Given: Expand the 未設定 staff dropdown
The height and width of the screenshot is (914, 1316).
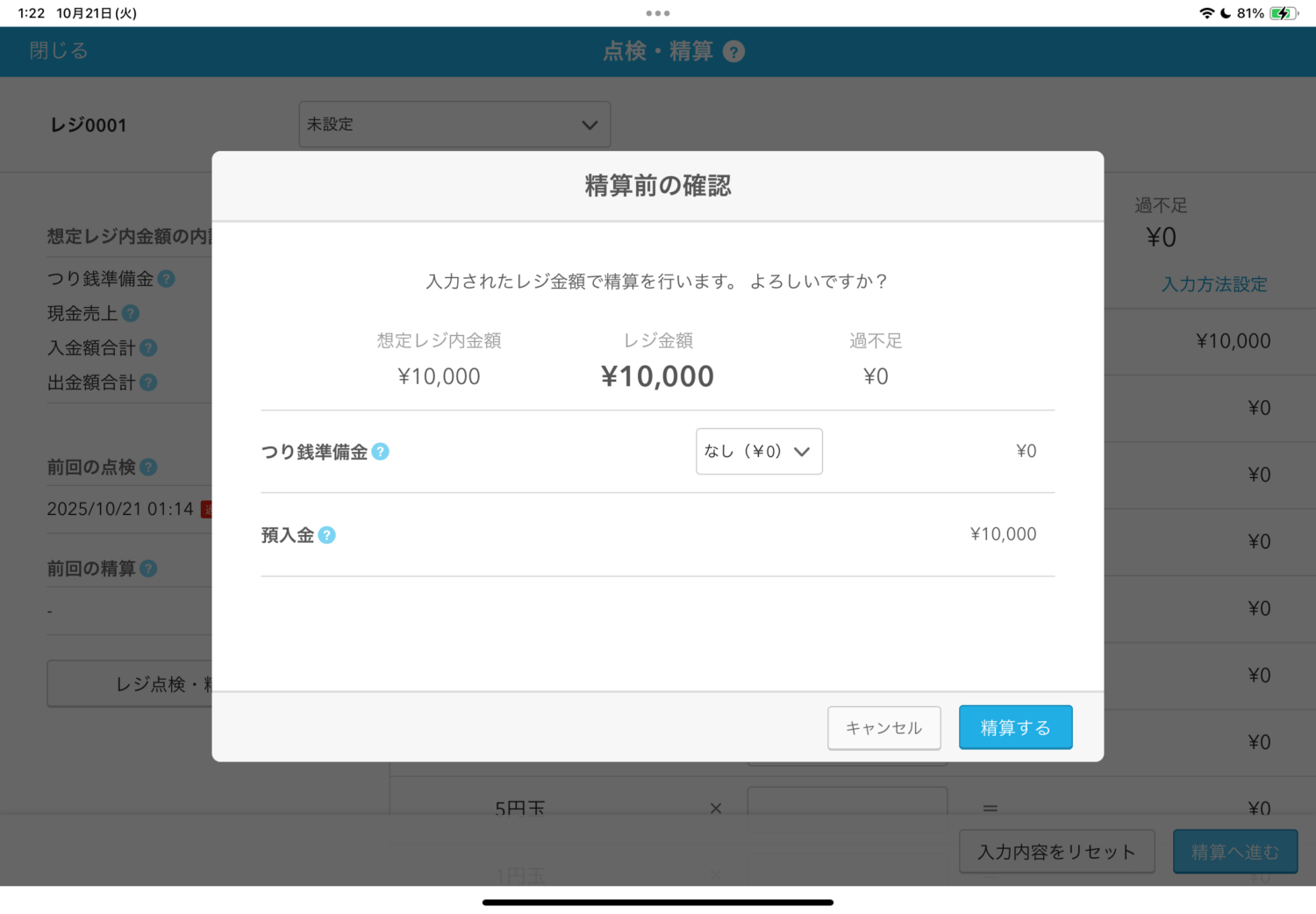Looking at the screenshot, I should (454, 125).
